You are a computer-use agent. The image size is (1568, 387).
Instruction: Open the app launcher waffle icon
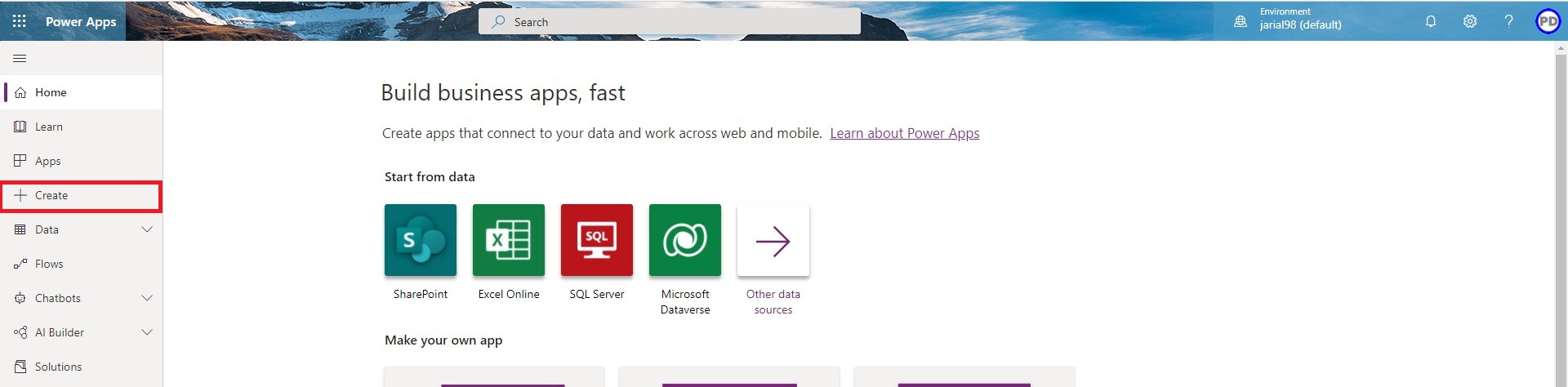point(20,21)
